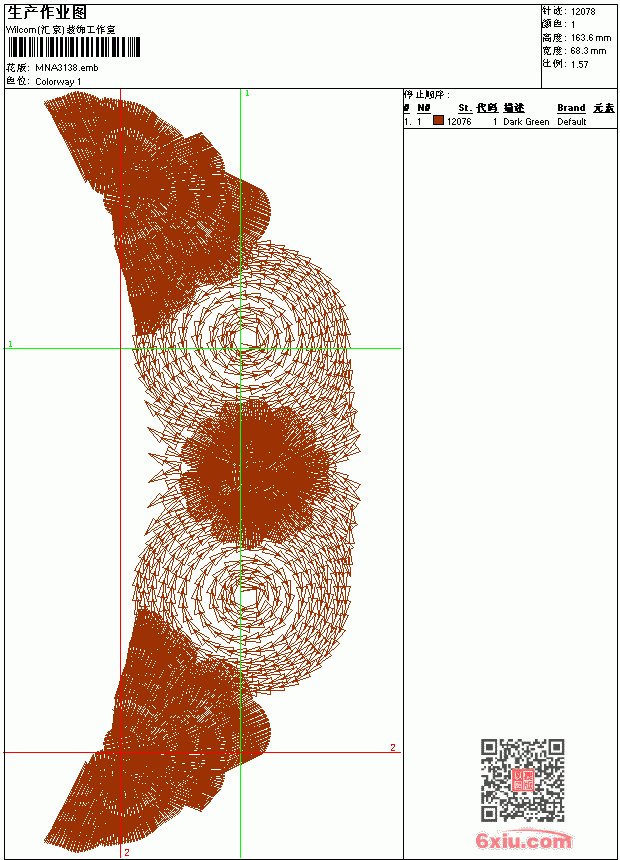This screenshot has width=620, height=860.
Task: Click the N# column header
Action: pos(424,108)
